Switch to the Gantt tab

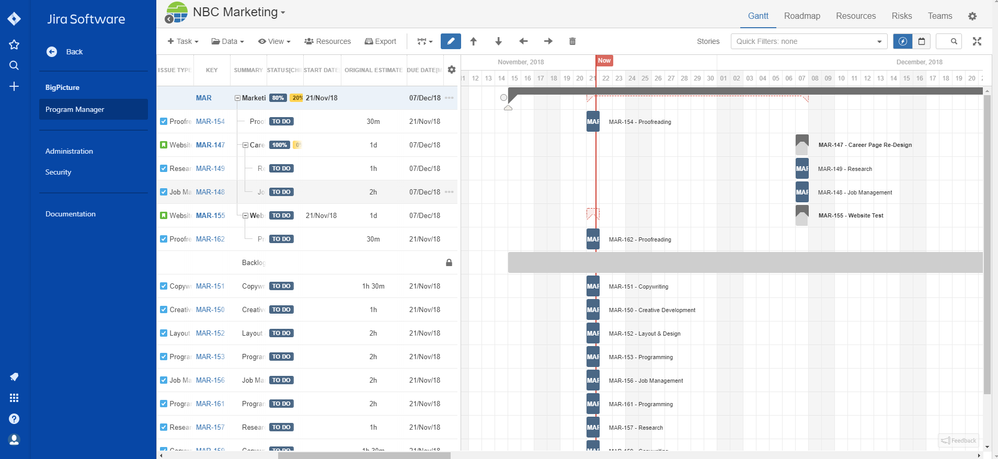(x=758, y=16)
